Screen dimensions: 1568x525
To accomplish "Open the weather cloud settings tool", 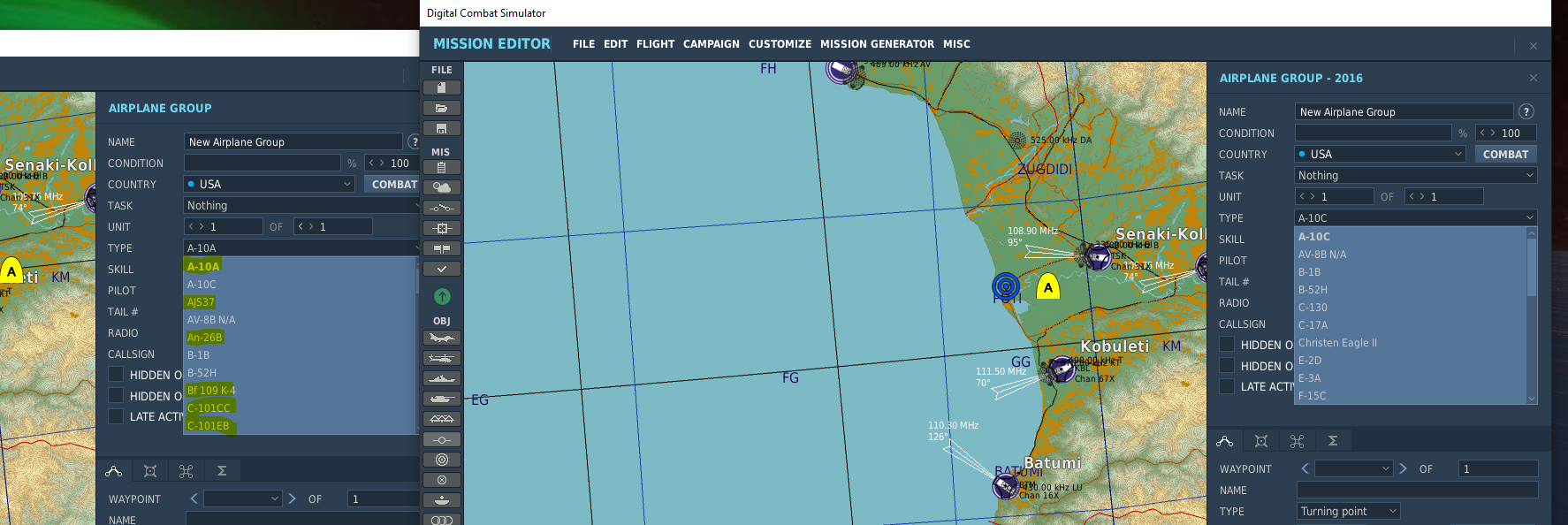I will coord(441,187).
